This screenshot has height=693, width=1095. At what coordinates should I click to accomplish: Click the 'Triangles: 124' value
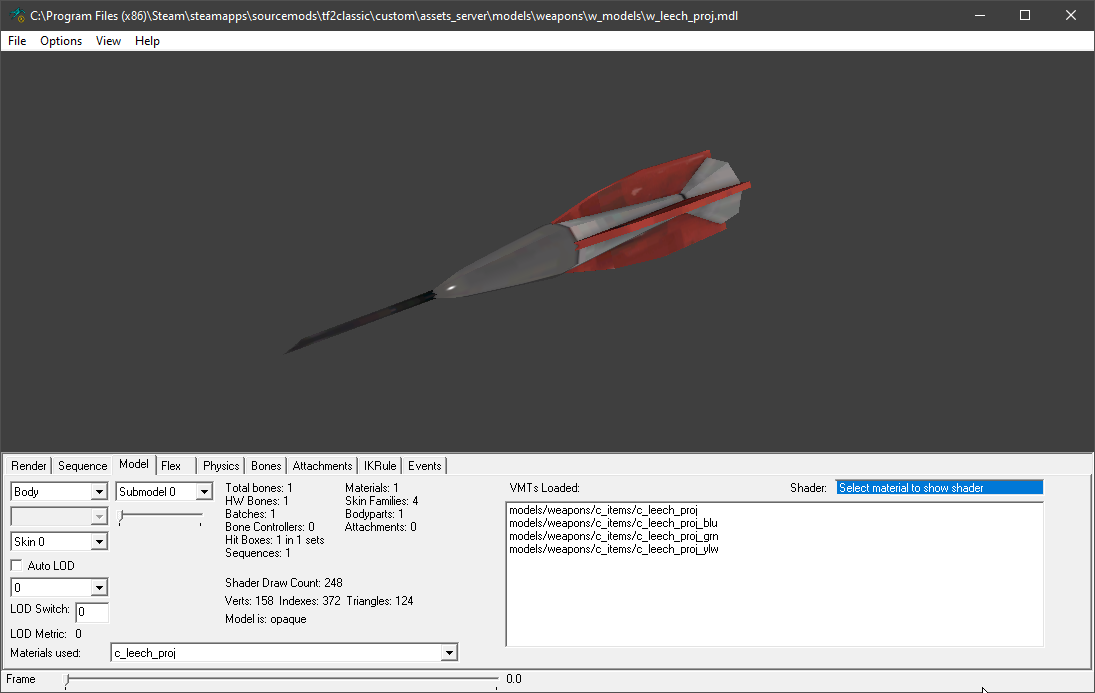point(380,601)
